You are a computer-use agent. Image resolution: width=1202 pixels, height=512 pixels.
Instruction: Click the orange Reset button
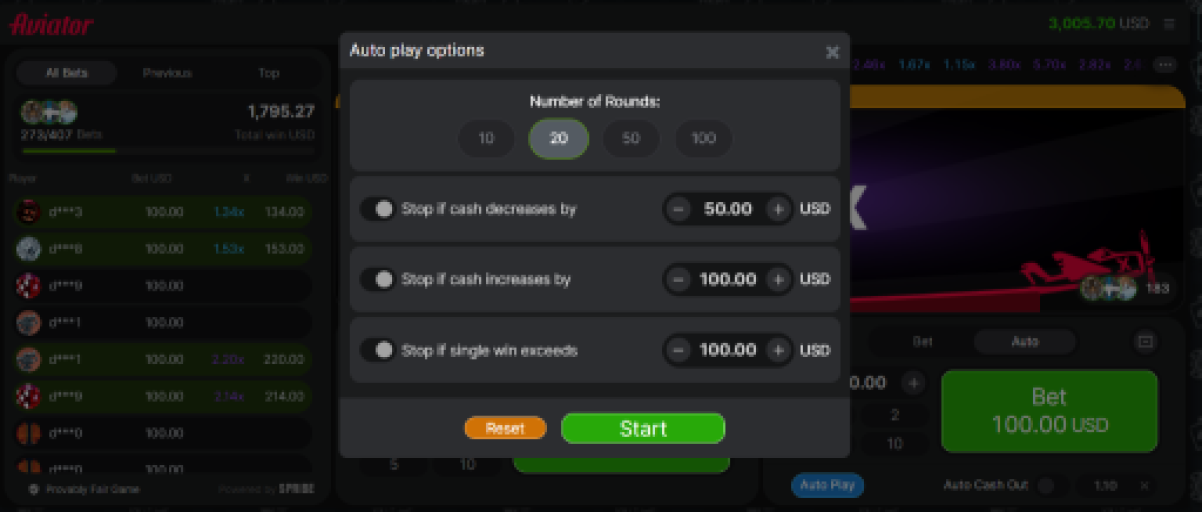[505, 428]
